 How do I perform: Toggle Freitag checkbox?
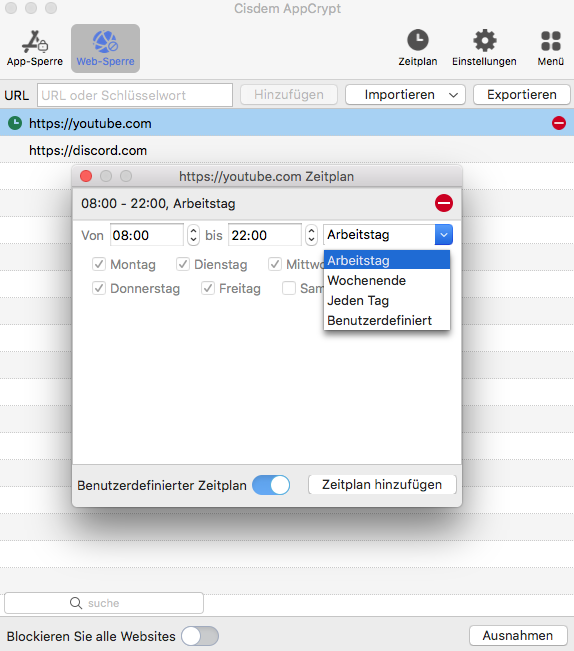coord(208,288)
